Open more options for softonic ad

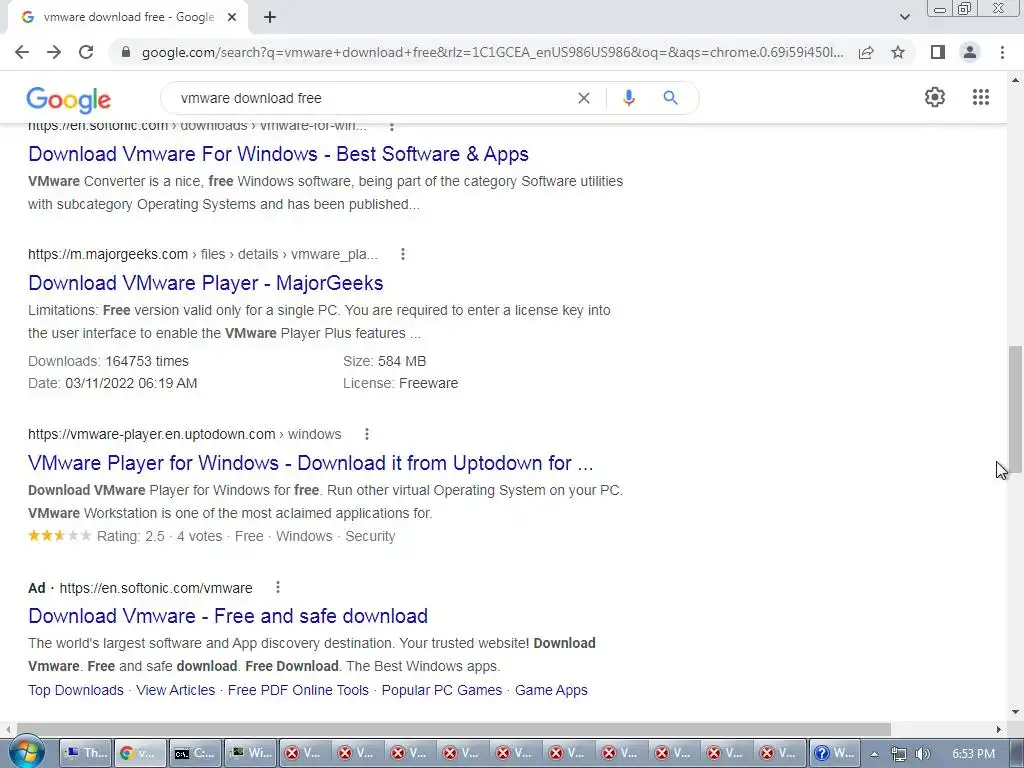(x=278, y=588)
